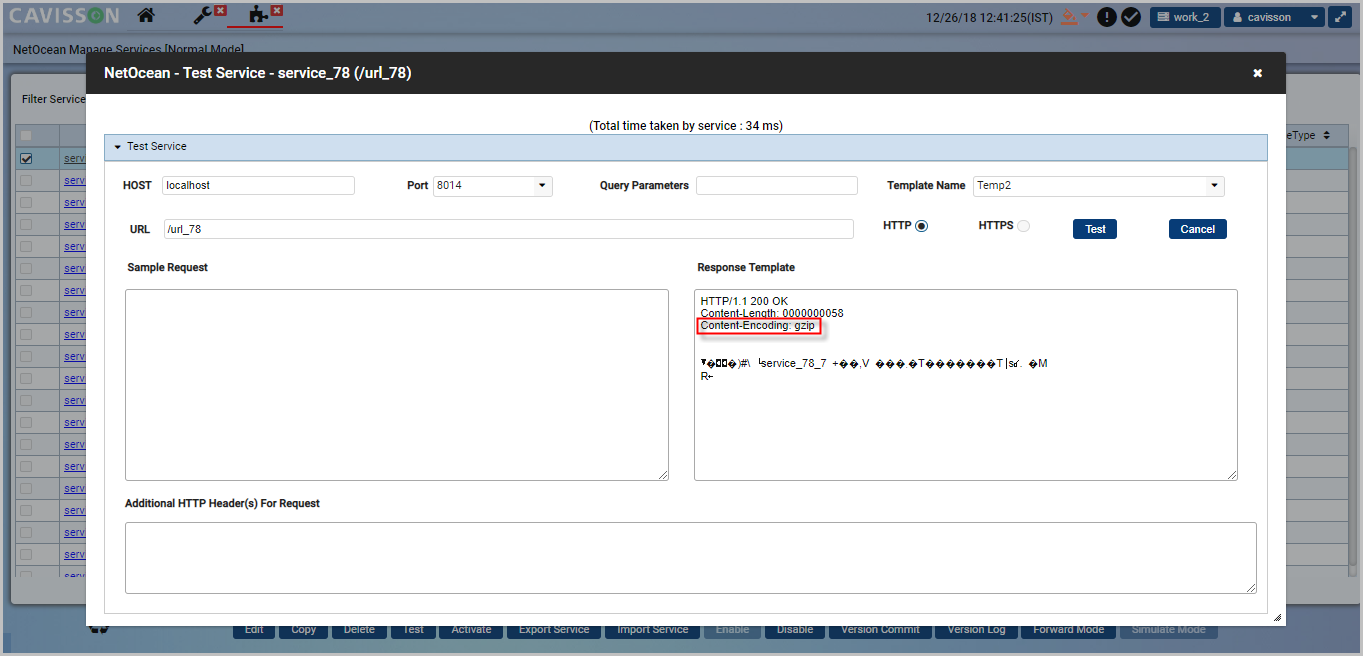Close the wrench tab with its red X

[220, 11]
